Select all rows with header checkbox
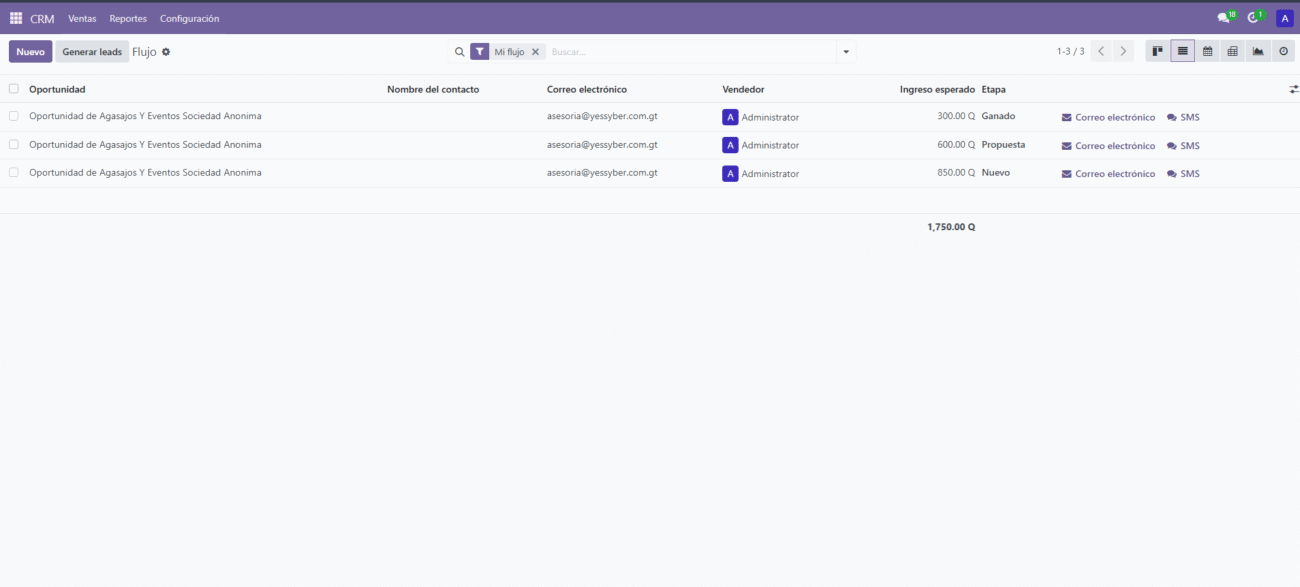This screenshot has width=1300, height=587. [14, 89]
